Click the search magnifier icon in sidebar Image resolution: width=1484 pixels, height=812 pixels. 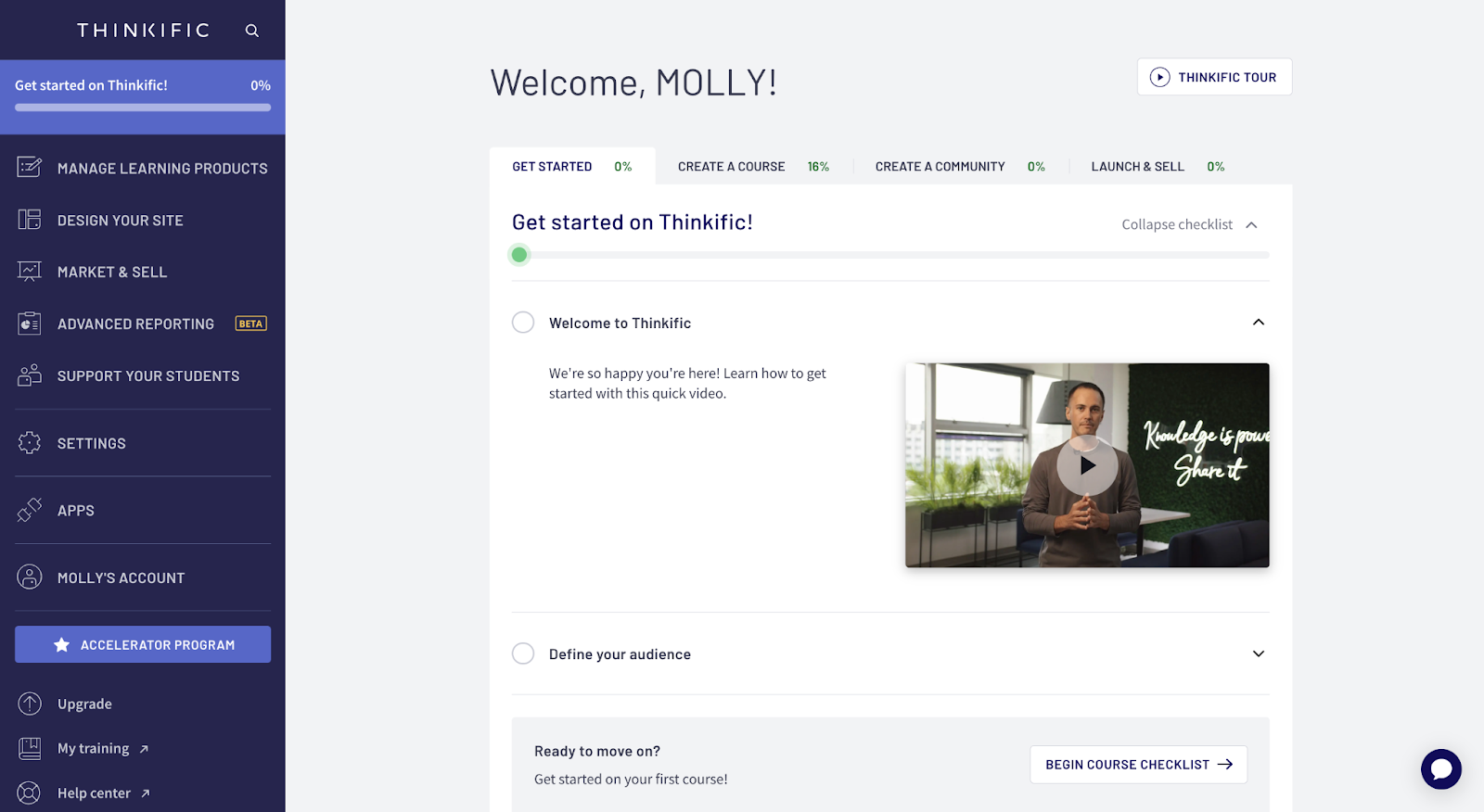point(251,31)
